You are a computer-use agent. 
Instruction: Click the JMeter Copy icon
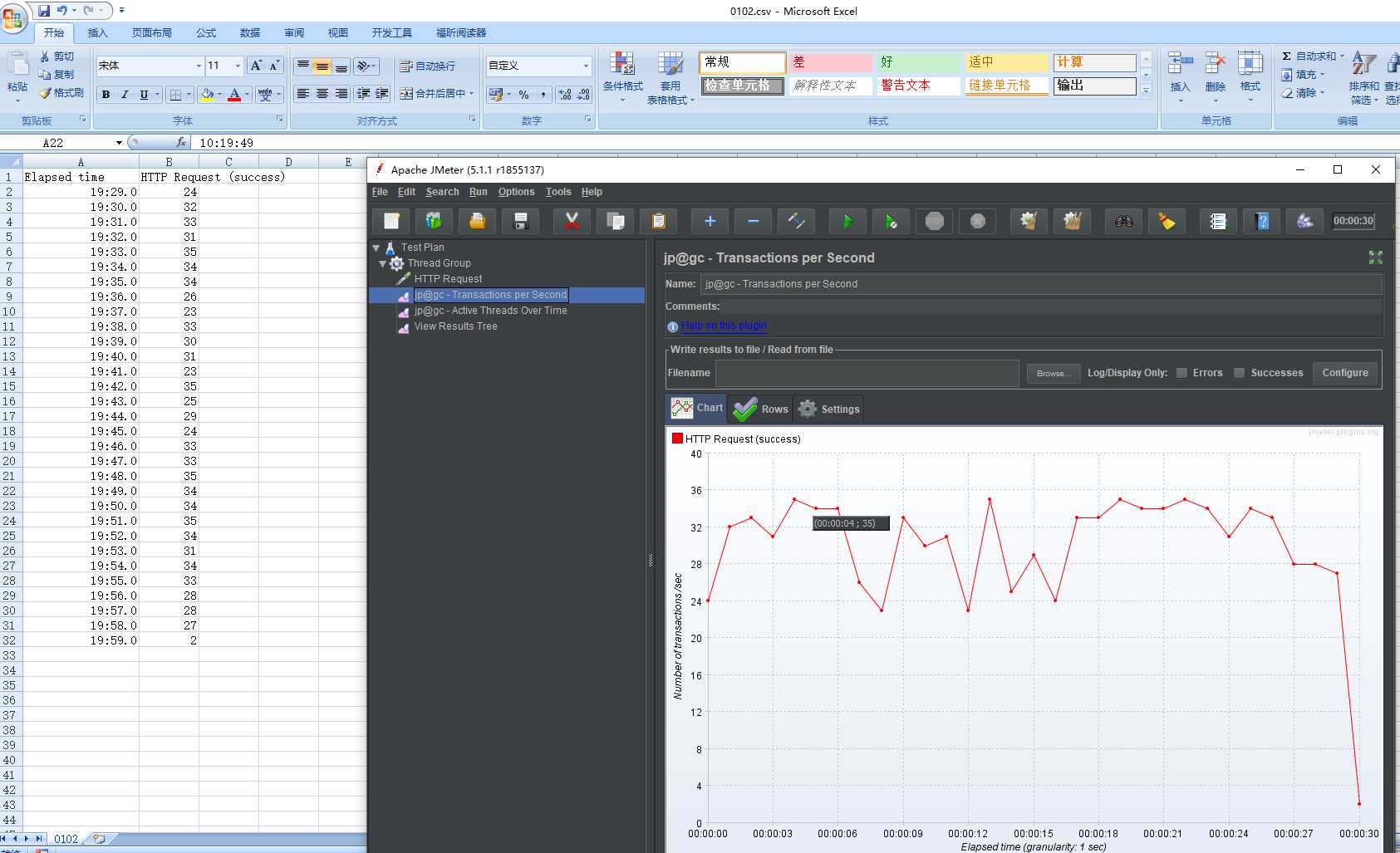click(x=616, y=221)
